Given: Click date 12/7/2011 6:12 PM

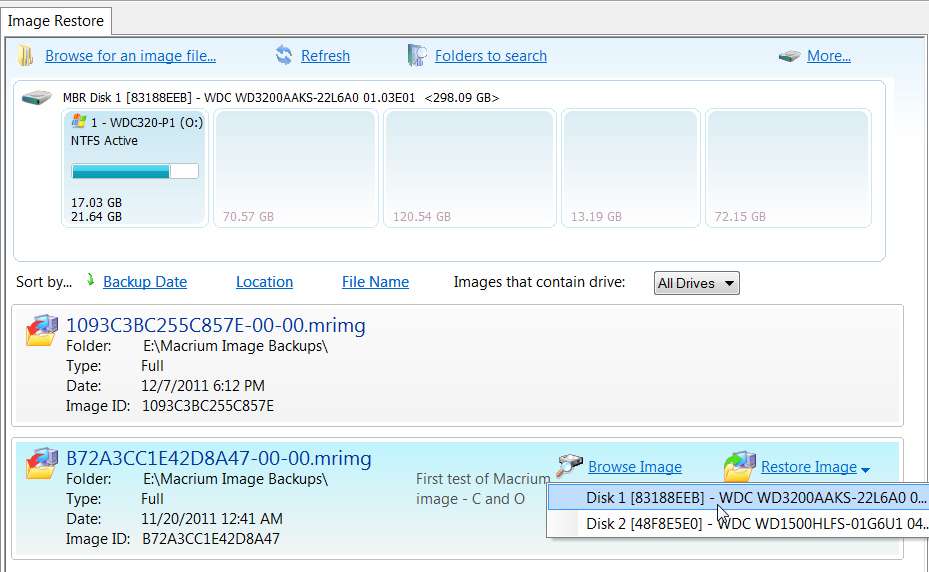Looking at the screenshot, I should coord(203,386).
